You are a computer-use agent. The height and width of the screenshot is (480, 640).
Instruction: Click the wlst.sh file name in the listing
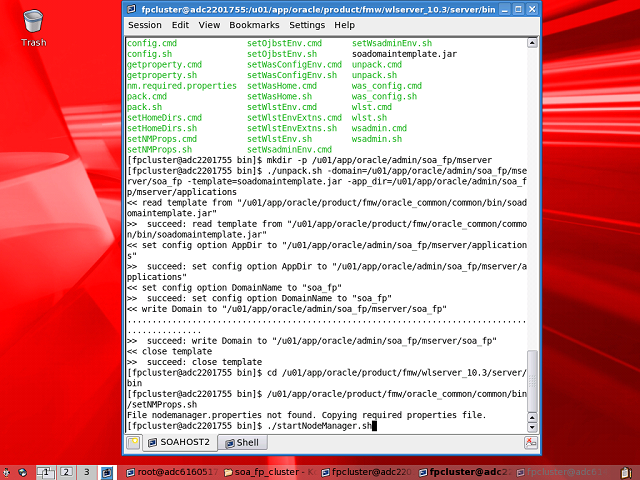369,118
